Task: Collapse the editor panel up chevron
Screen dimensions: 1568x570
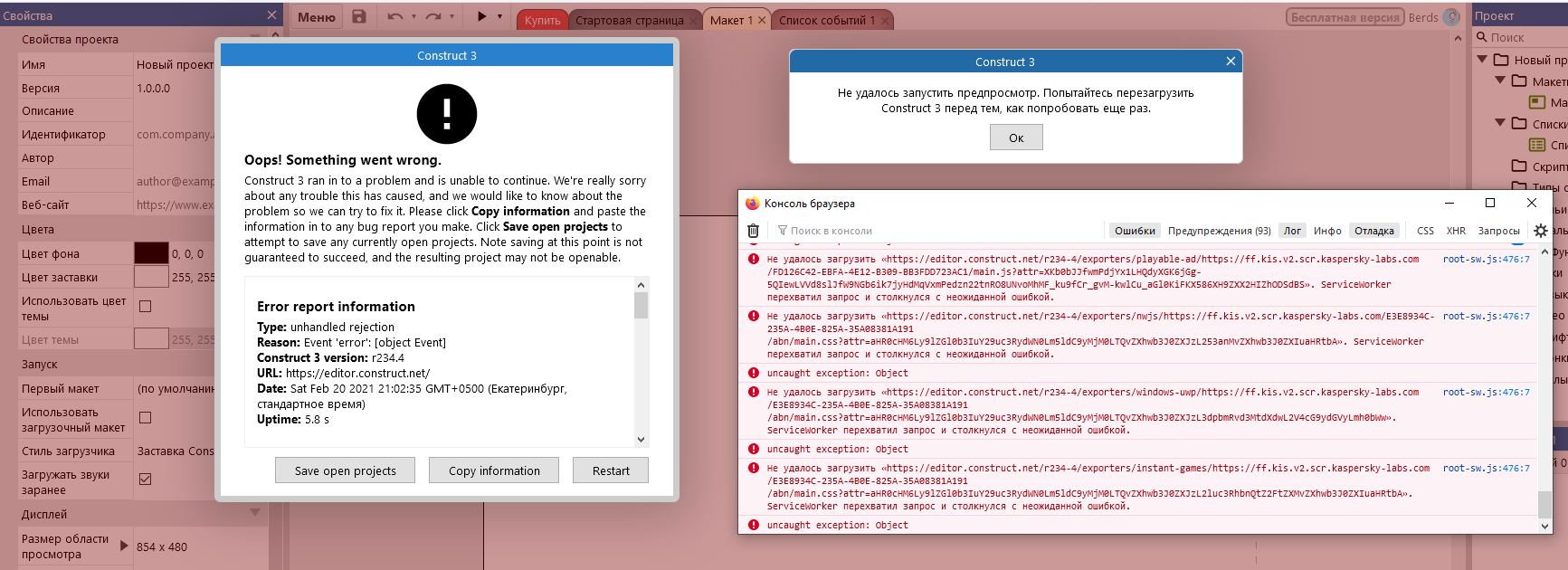Action: point(1458,38)
